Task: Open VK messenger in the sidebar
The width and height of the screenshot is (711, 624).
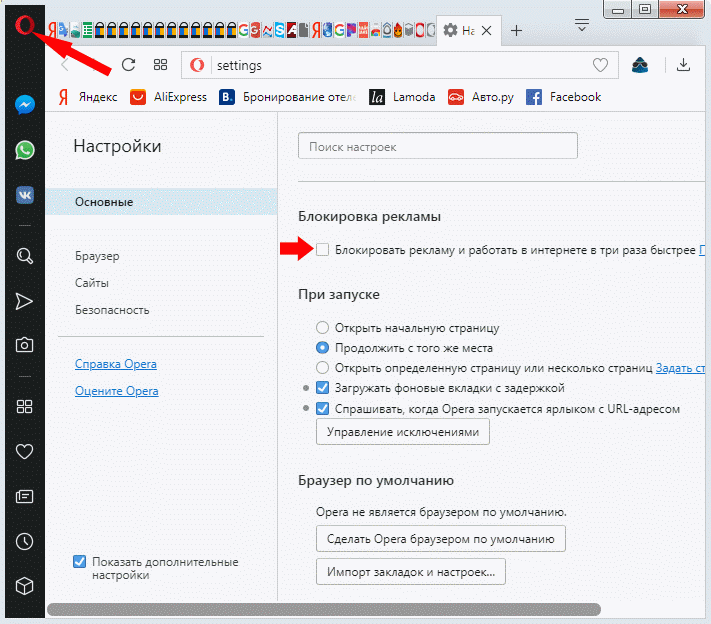Action: (x=24, y=195)
